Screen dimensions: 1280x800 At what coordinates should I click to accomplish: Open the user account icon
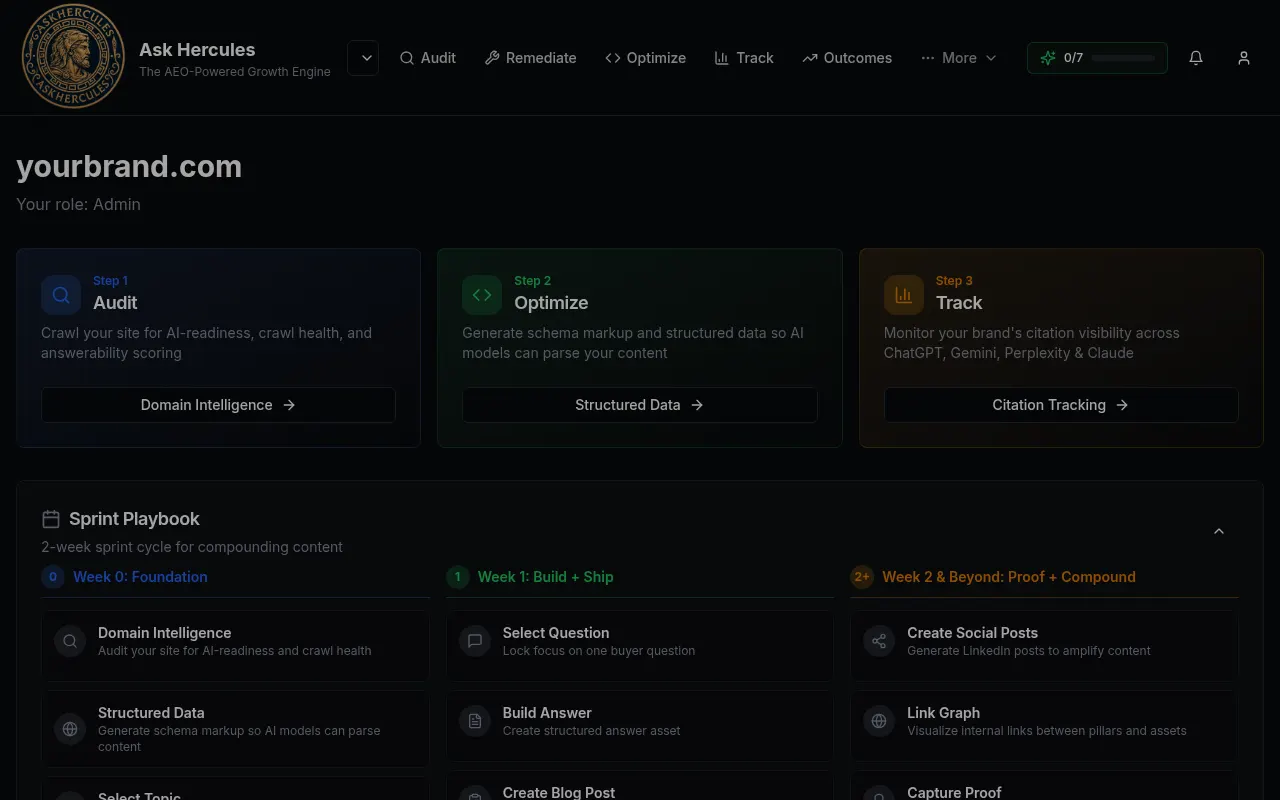[1244, 58]
